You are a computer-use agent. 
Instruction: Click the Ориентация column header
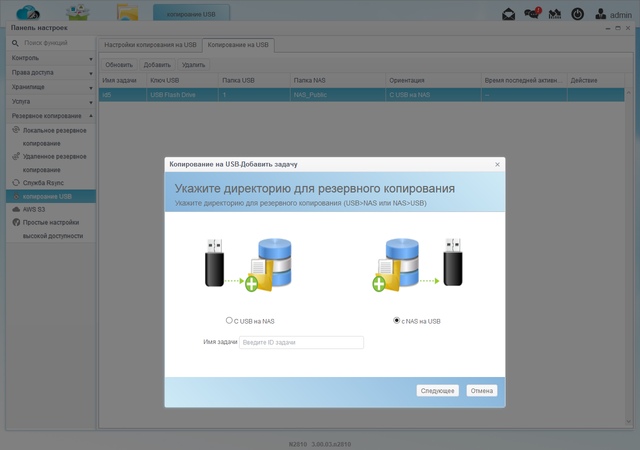(x=433, y=80)
